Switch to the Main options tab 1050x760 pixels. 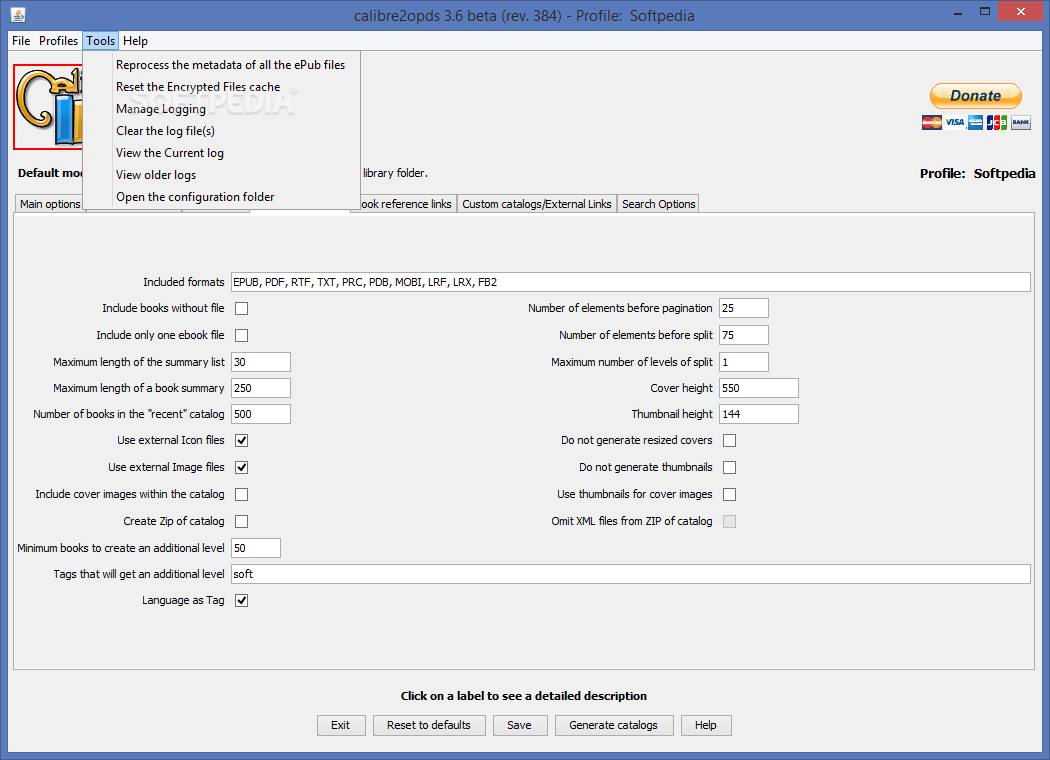click(50, 204)
